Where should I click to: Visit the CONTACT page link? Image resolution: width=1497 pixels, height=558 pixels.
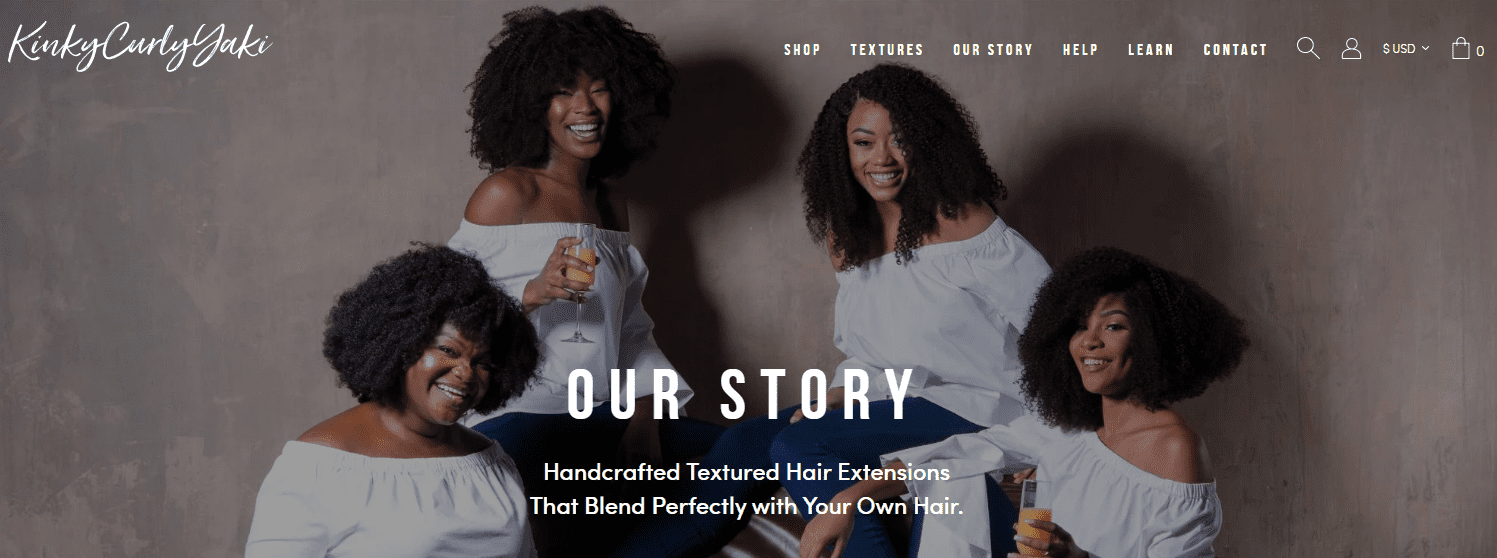click(1235, 49)
